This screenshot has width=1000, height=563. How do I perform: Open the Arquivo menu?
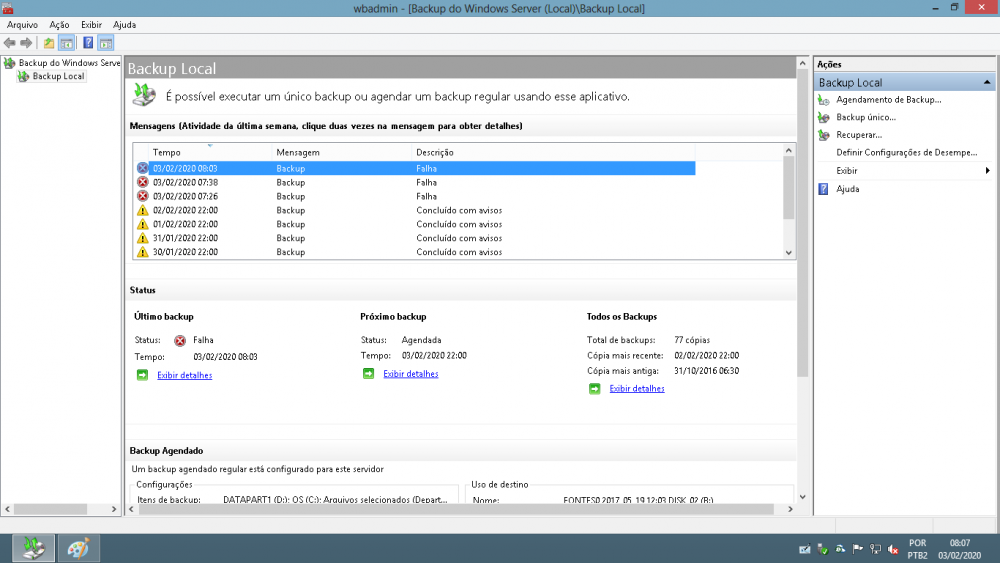point(22,25)
